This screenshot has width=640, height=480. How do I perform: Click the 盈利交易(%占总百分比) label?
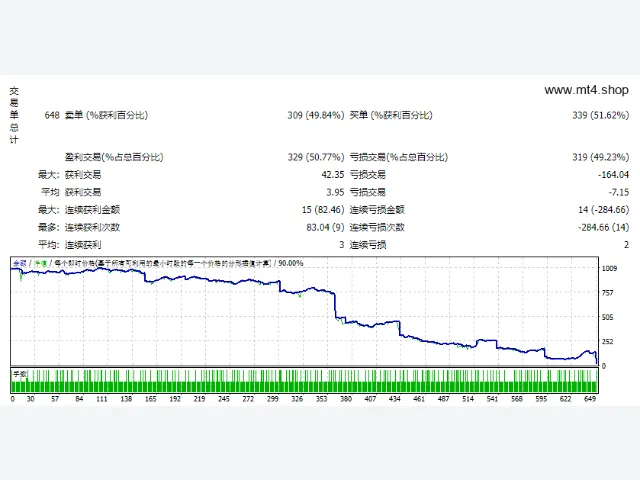pos(114,157)
